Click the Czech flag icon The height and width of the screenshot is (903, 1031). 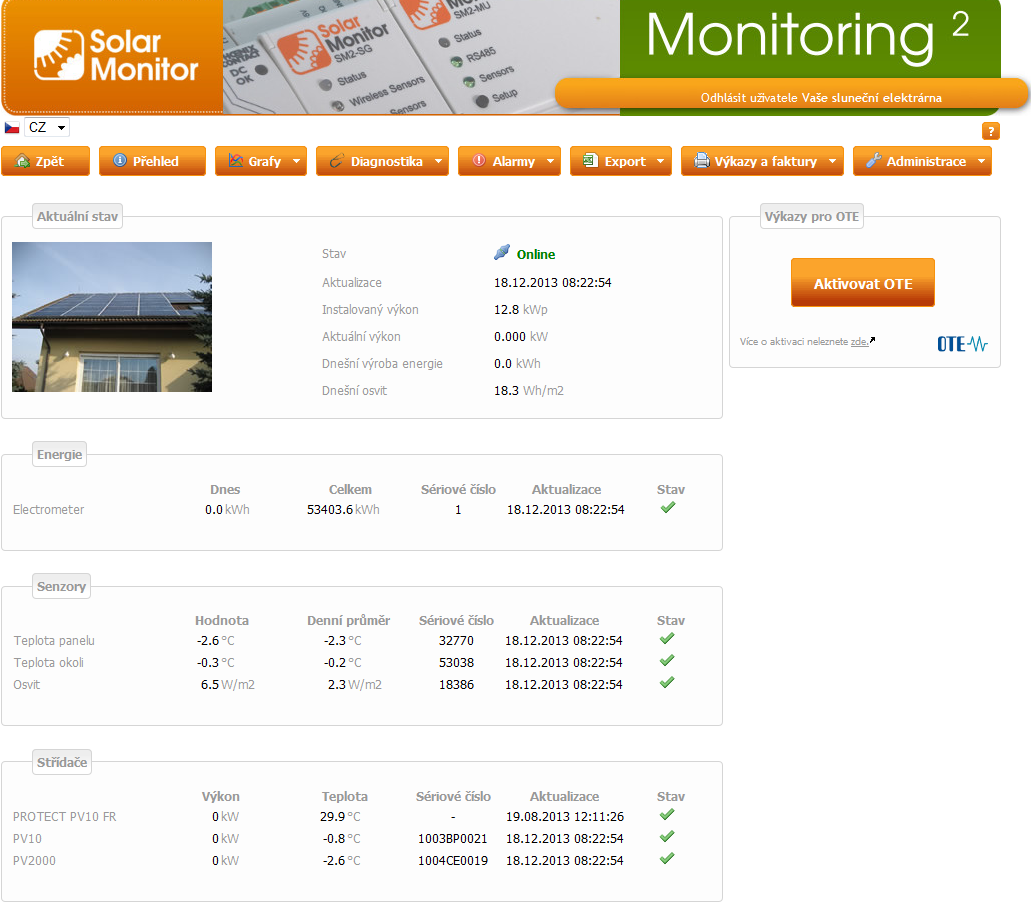pos(12,128)
